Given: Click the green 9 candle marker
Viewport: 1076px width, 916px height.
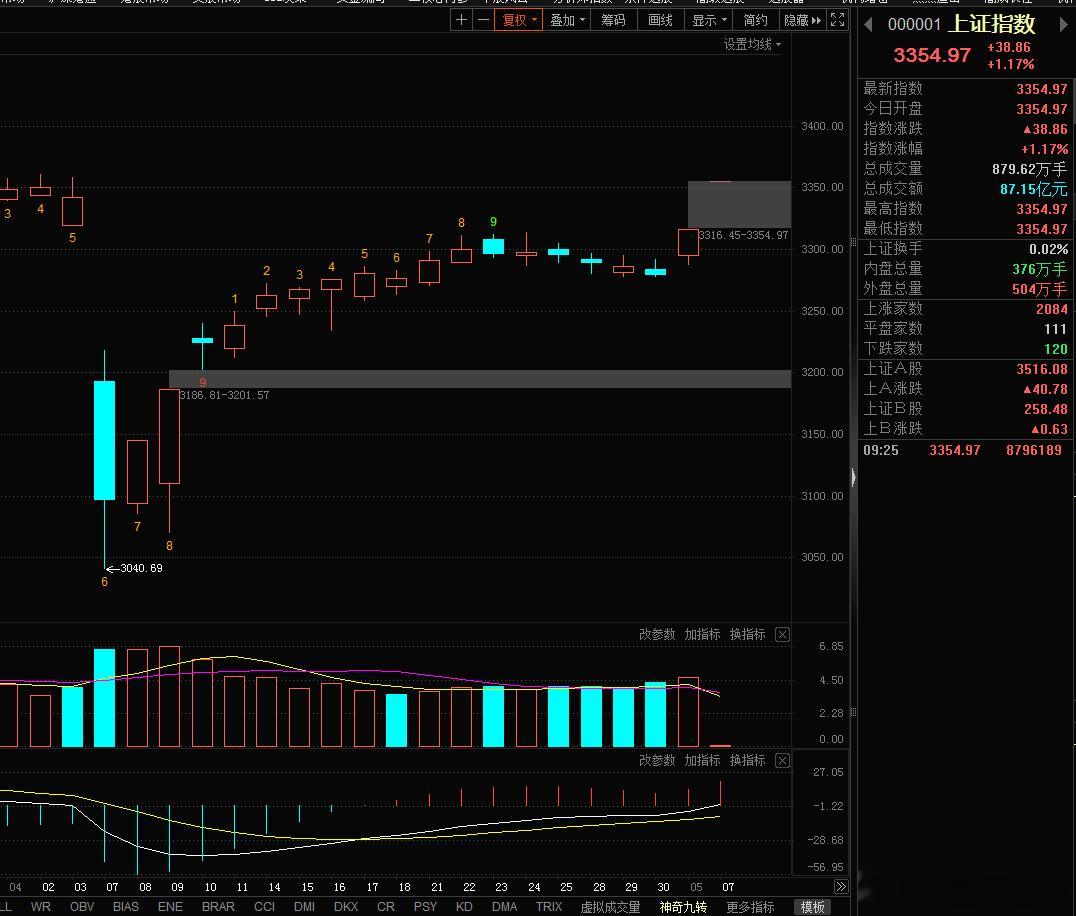Looking at the screenshot, I should [493, 222].
